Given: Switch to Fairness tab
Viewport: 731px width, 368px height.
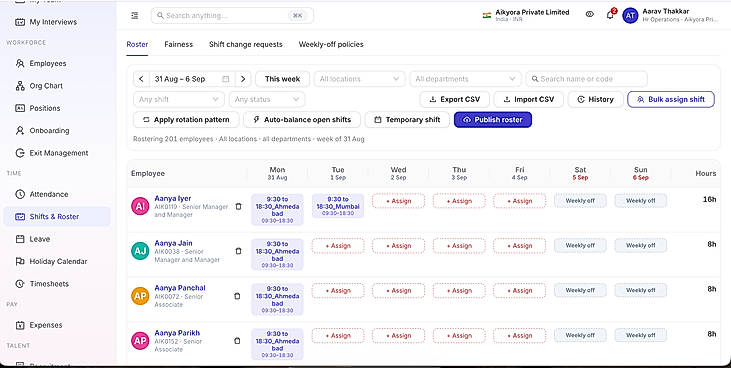Looking at the screenshot, I should [179, 44].
